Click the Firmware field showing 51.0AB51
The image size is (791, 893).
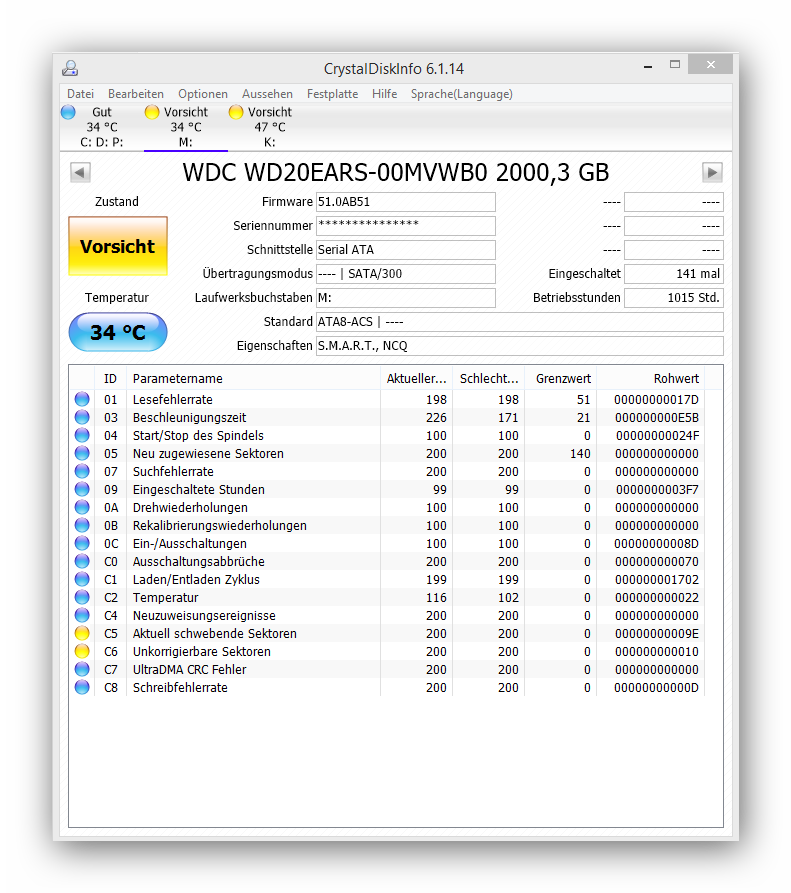(x=405, y=202)
